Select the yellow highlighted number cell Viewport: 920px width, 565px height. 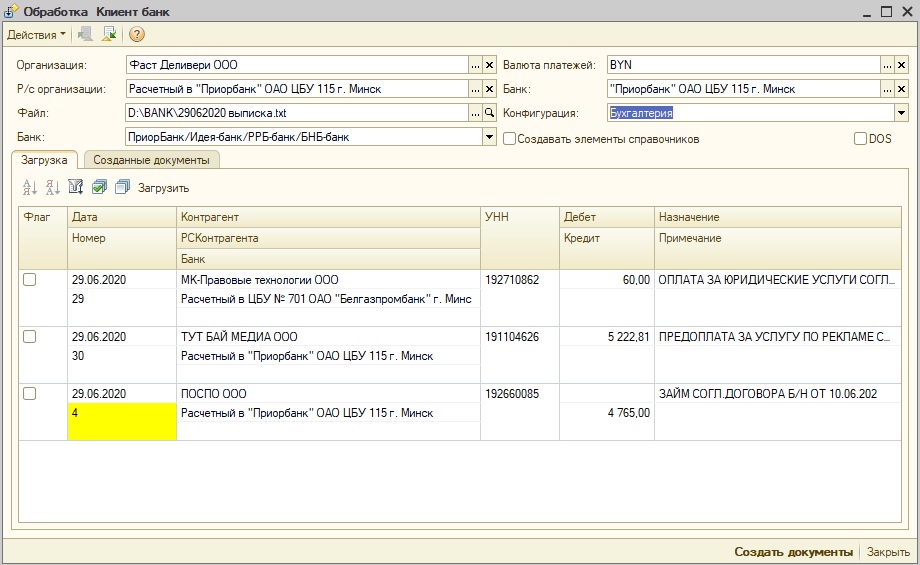[121, 420]
